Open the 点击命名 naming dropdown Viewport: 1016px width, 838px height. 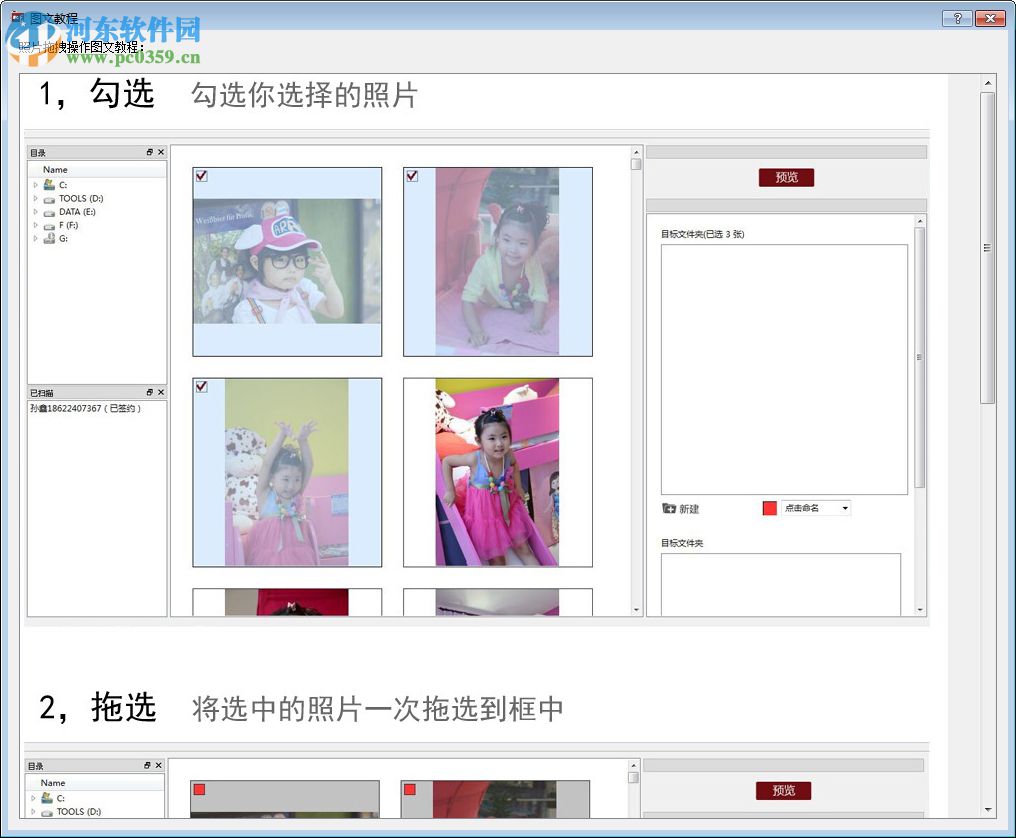pos(845,508)
